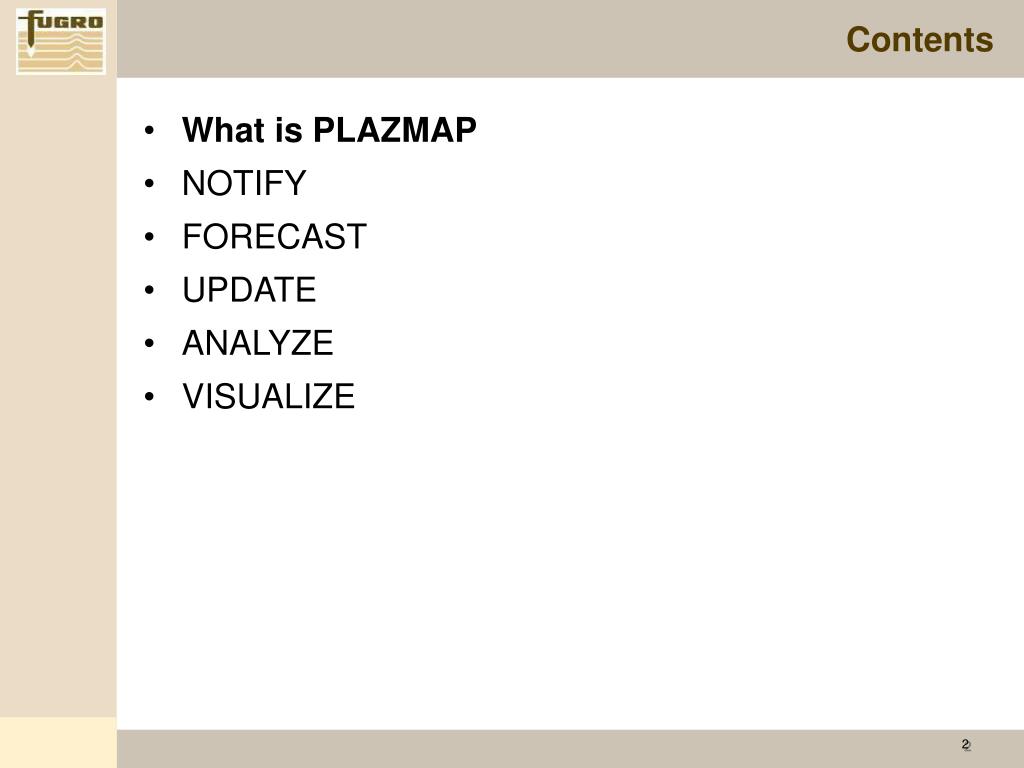1024x768 pixels.
Task: Select the Contents slide title
Action: point(920,40)
